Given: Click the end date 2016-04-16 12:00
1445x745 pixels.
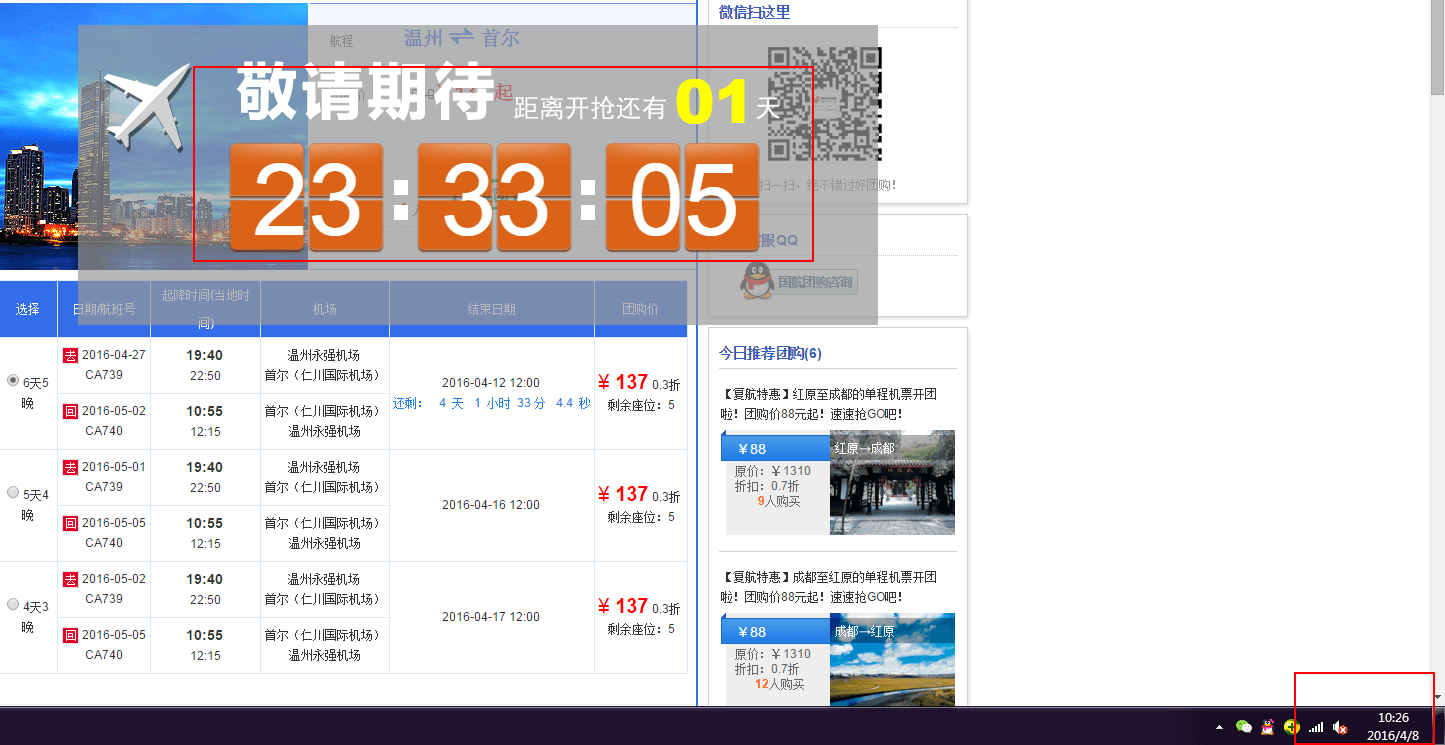Looking at the screenshot, I should [491, 505].
